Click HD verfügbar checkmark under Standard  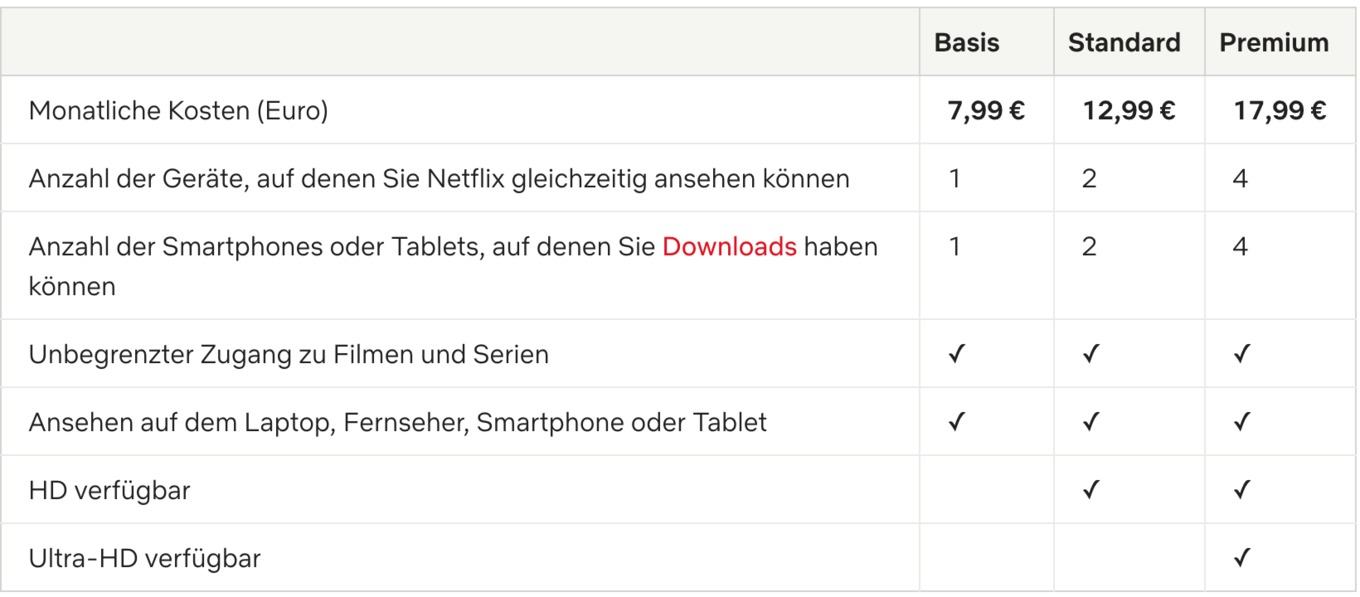click(x=1090, y=489)
